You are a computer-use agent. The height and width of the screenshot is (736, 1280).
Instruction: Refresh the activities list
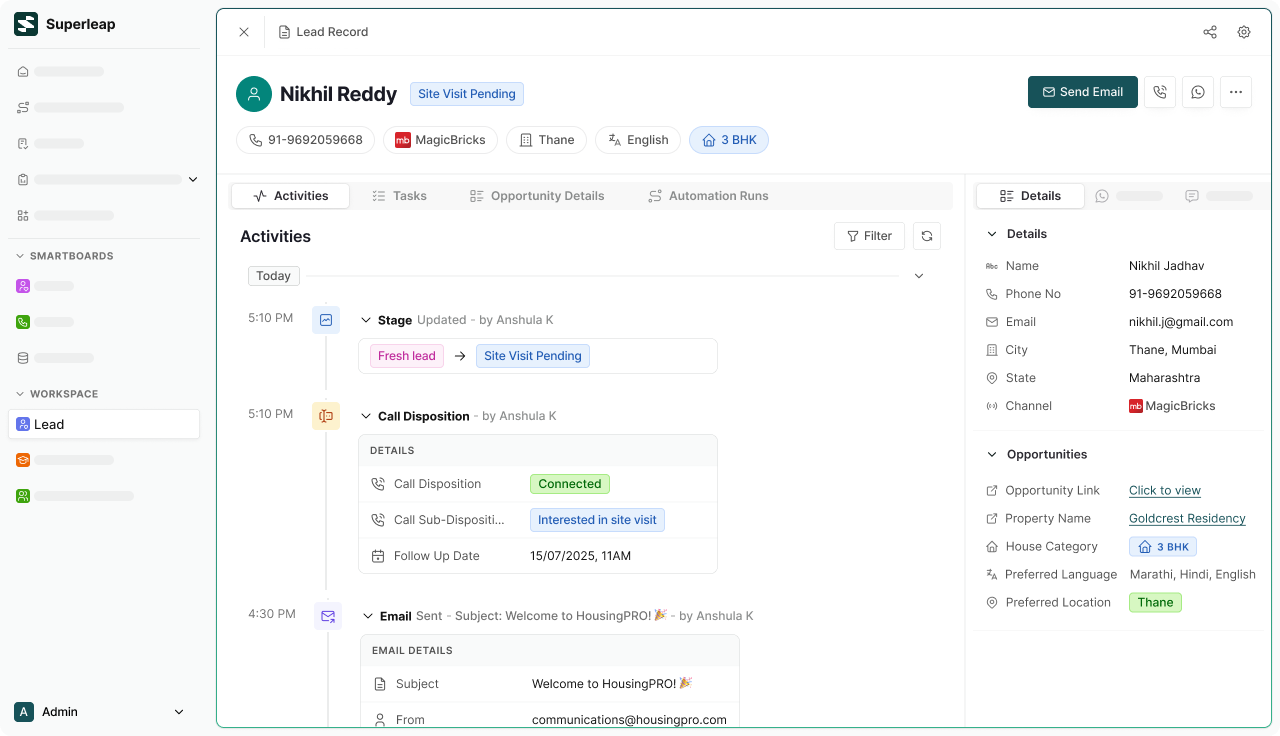point(927,236)
